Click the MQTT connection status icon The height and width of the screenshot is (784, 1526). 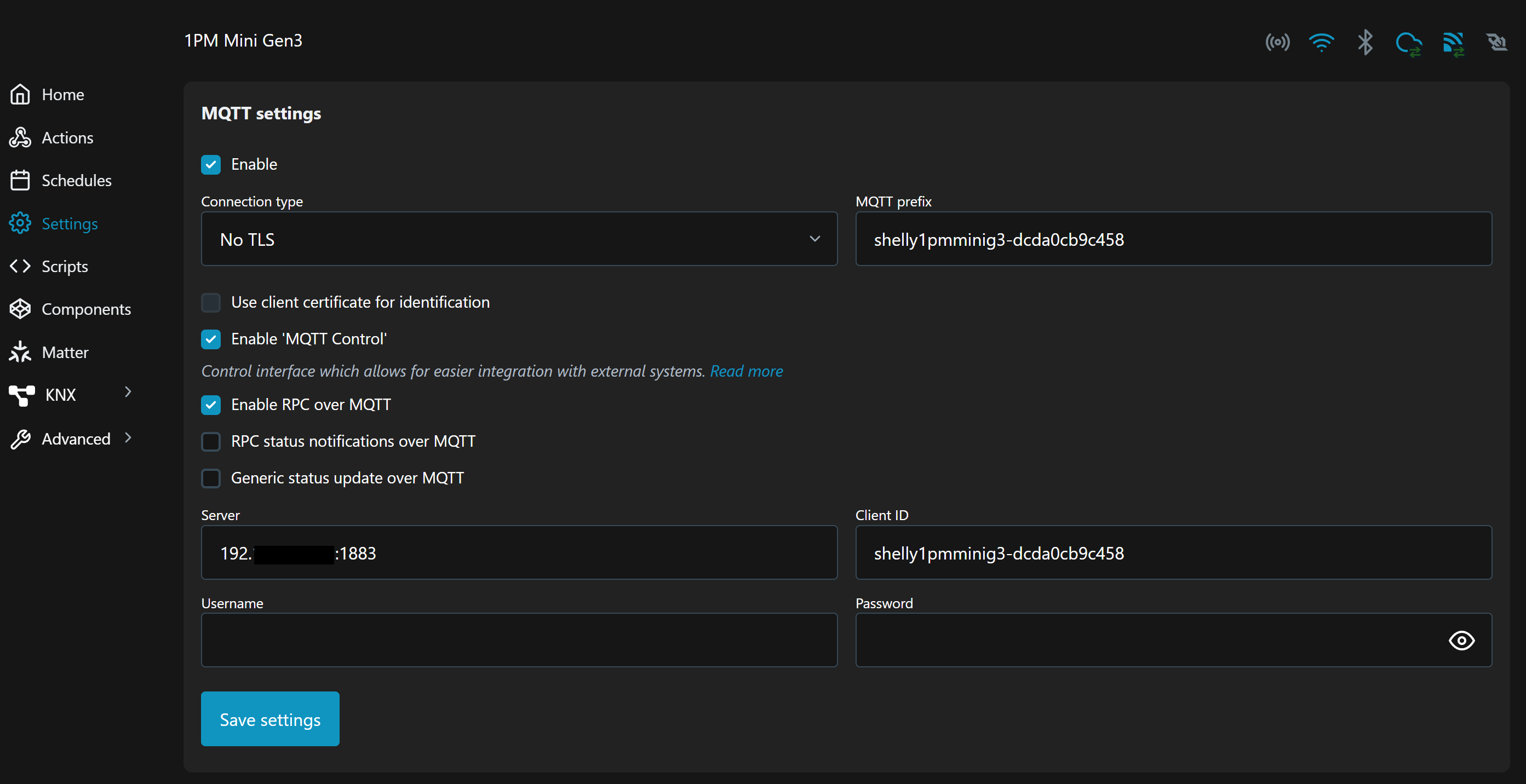(x=1453, y=44)
